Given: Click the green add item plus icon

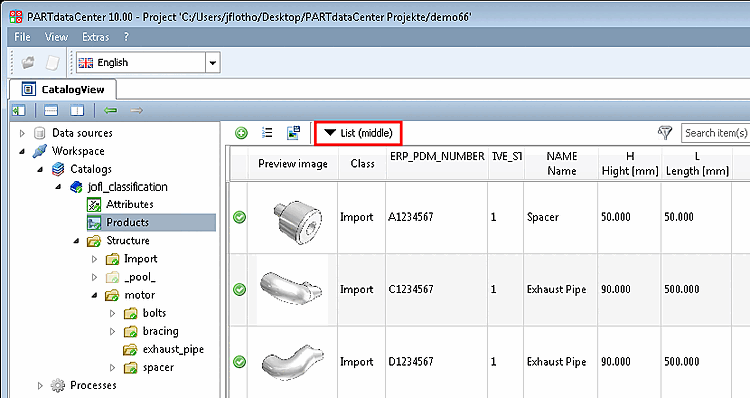Looking at the screenshot, I should pyautogui.click(x=242, y=133).
